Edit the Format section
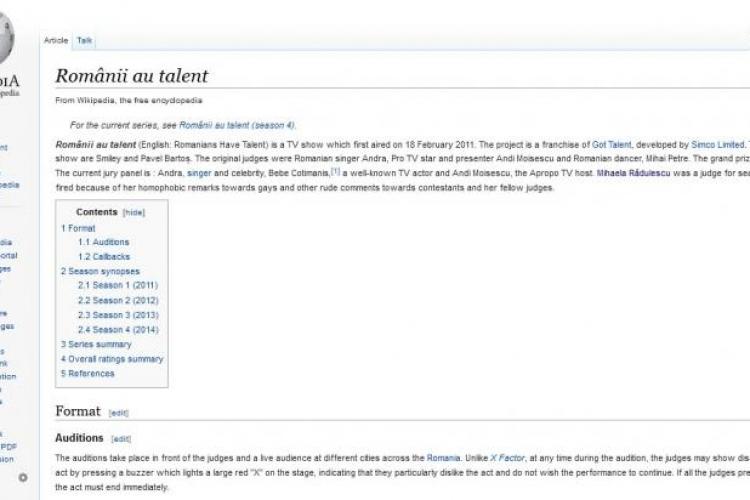750x500 pixels. pos(118,413)
